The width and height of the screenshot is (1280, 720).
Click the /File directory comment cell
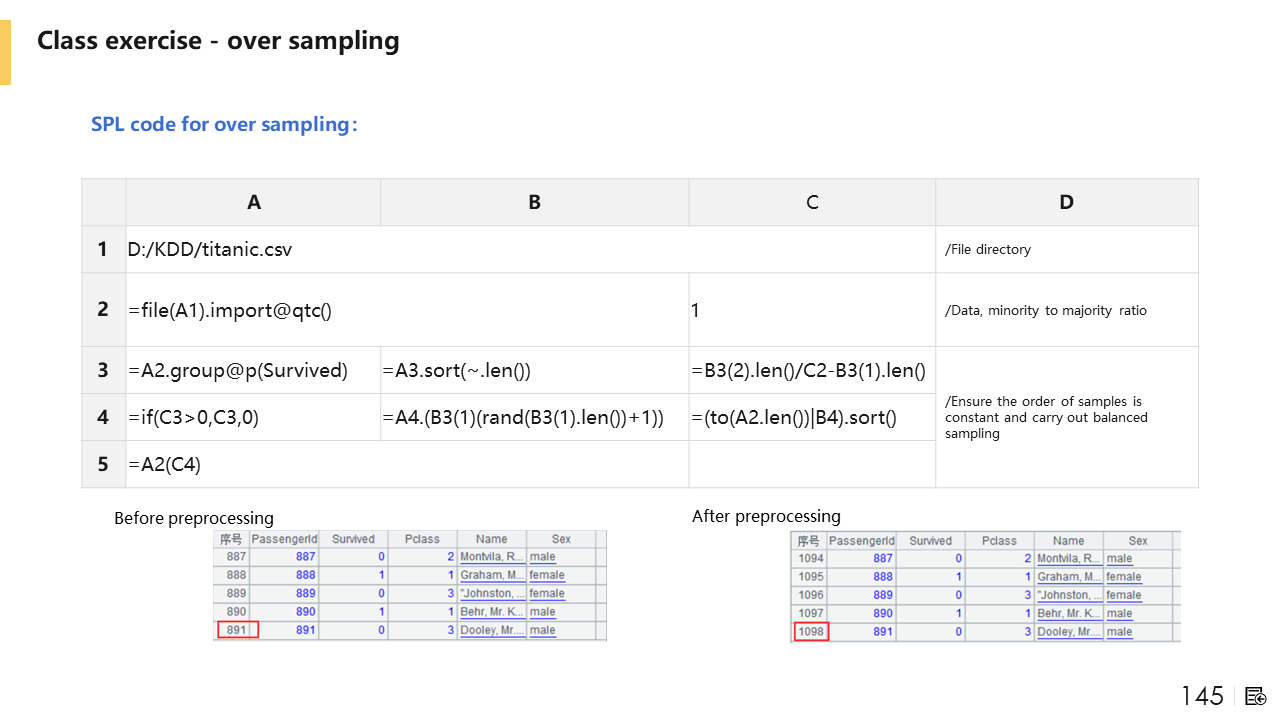tap(987, 249)
